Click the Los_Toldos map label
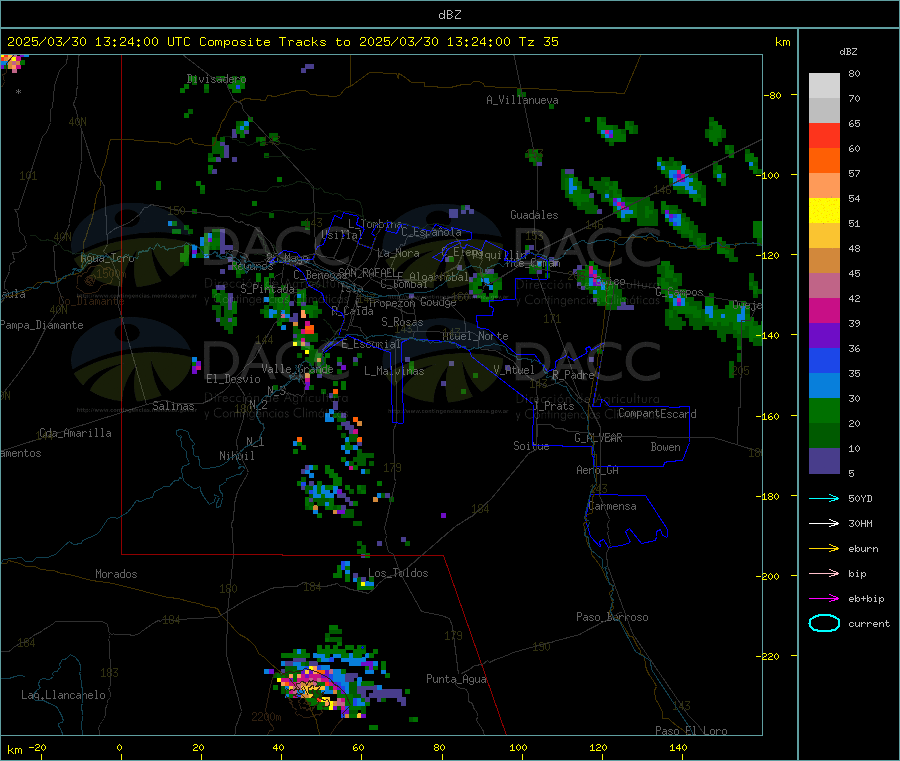The height and width of the screenshot is (761, 900). [398, 573]
